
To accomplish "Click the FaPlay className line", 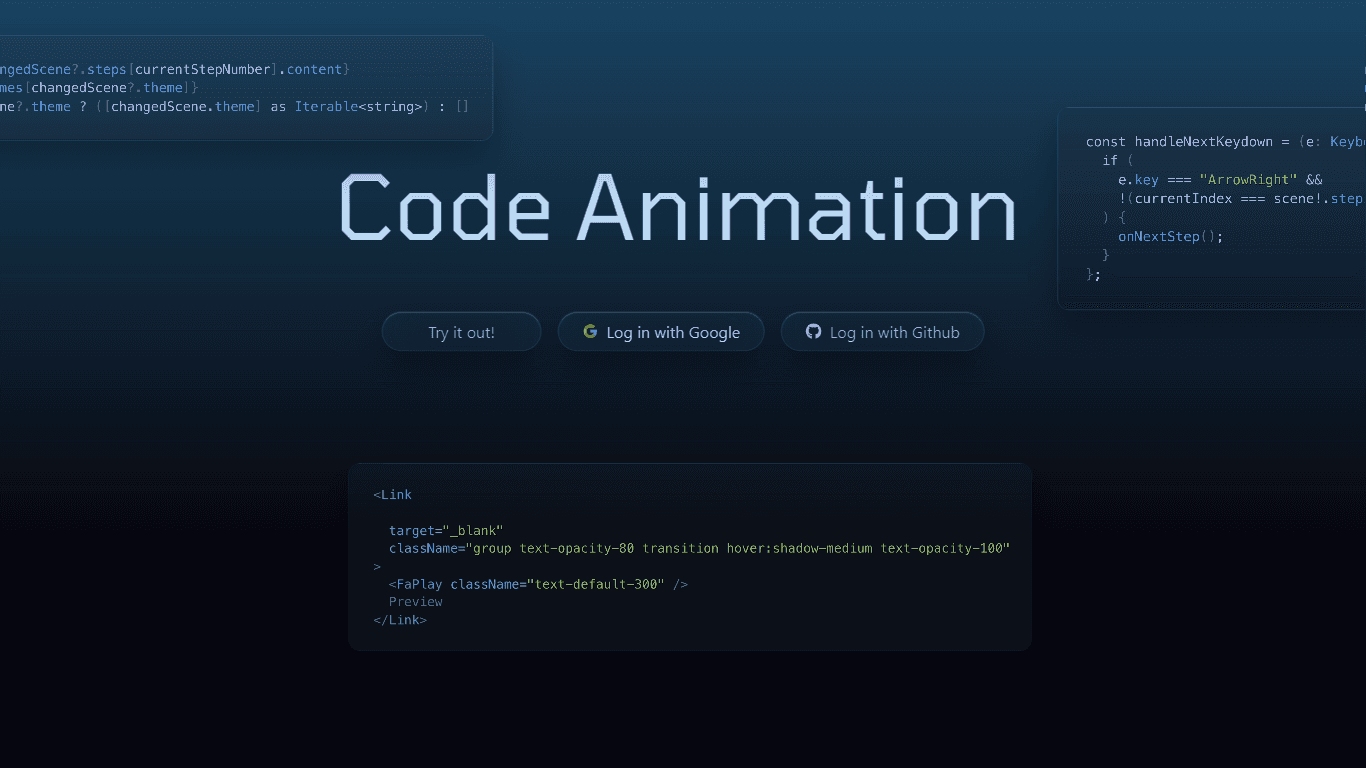I will click(538, 584).
